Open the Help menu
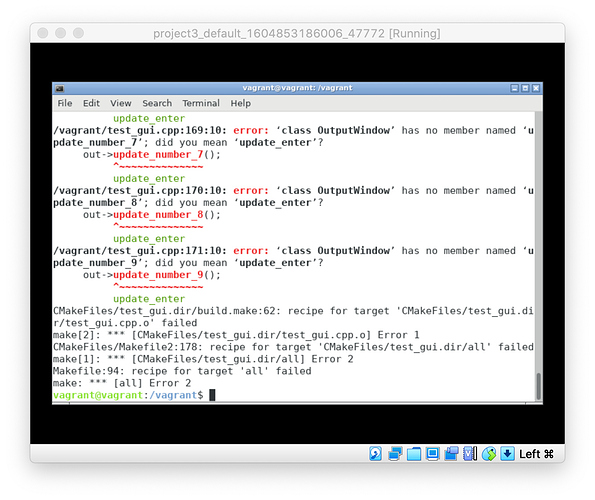This screenshot has height=500, width=595. point(241,103)
